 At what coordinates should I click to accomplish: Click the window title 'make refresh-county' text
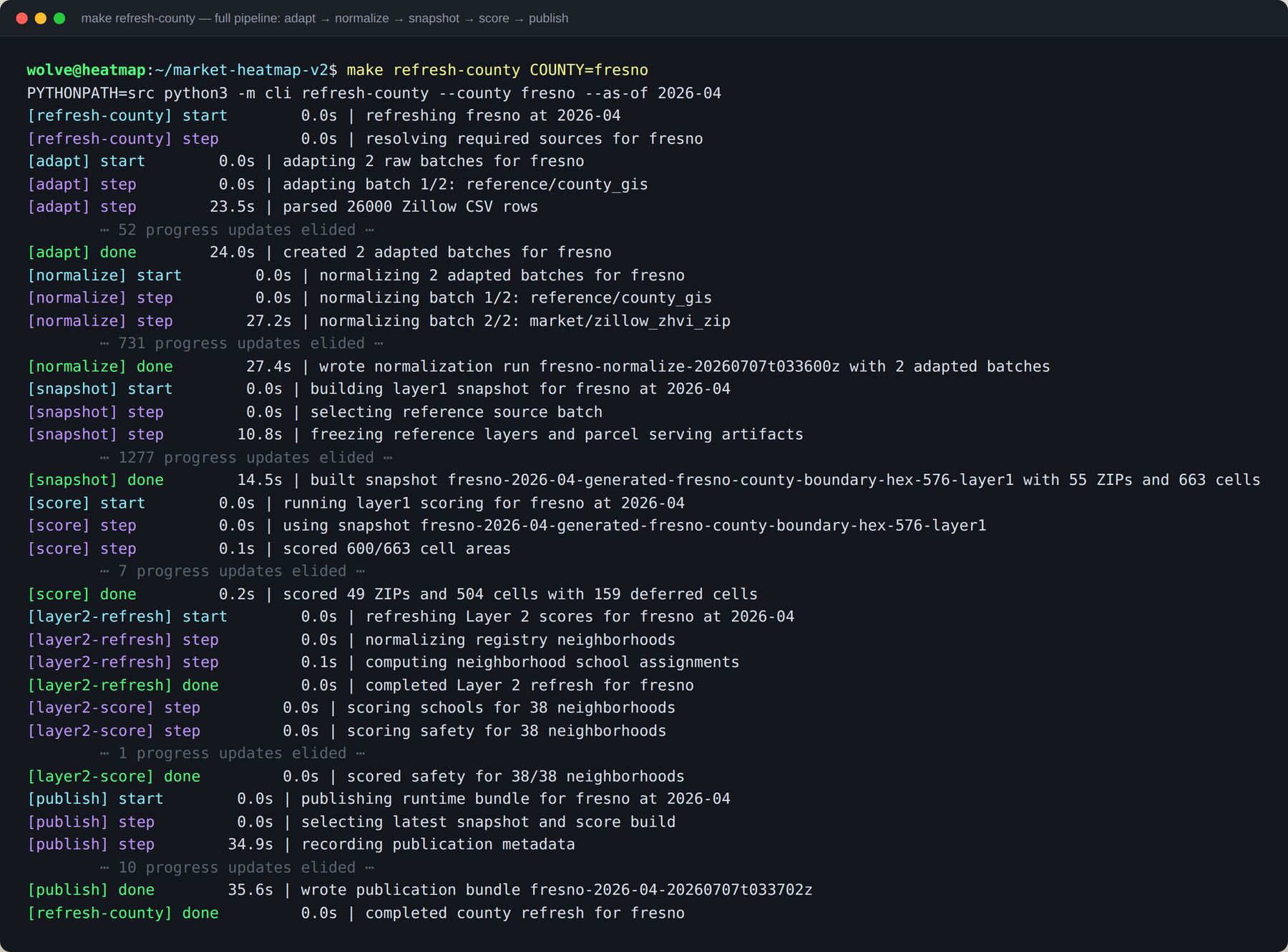(x=138, y=19)
